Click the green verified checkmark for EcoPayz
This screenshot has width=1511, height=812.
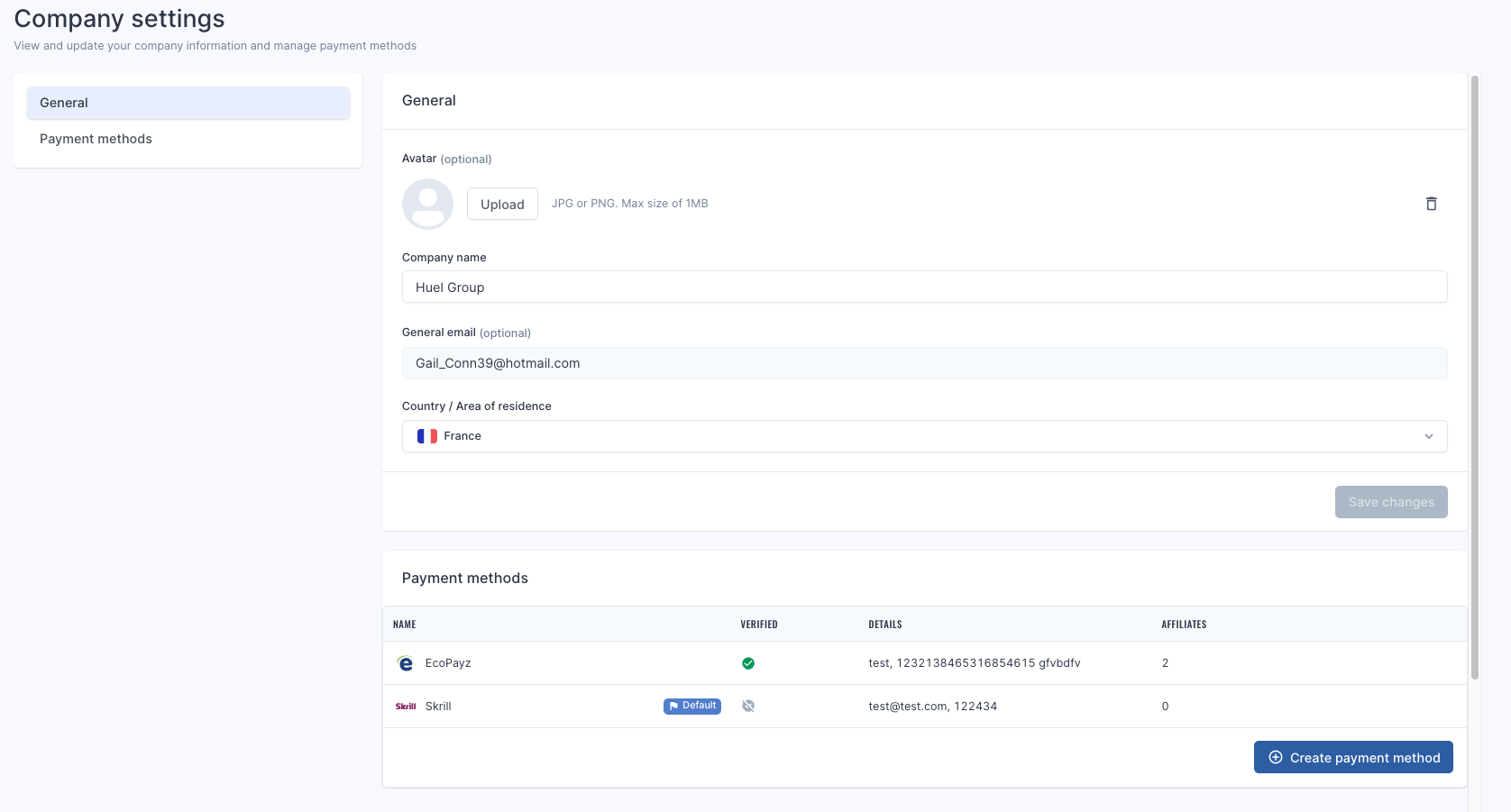748,663
